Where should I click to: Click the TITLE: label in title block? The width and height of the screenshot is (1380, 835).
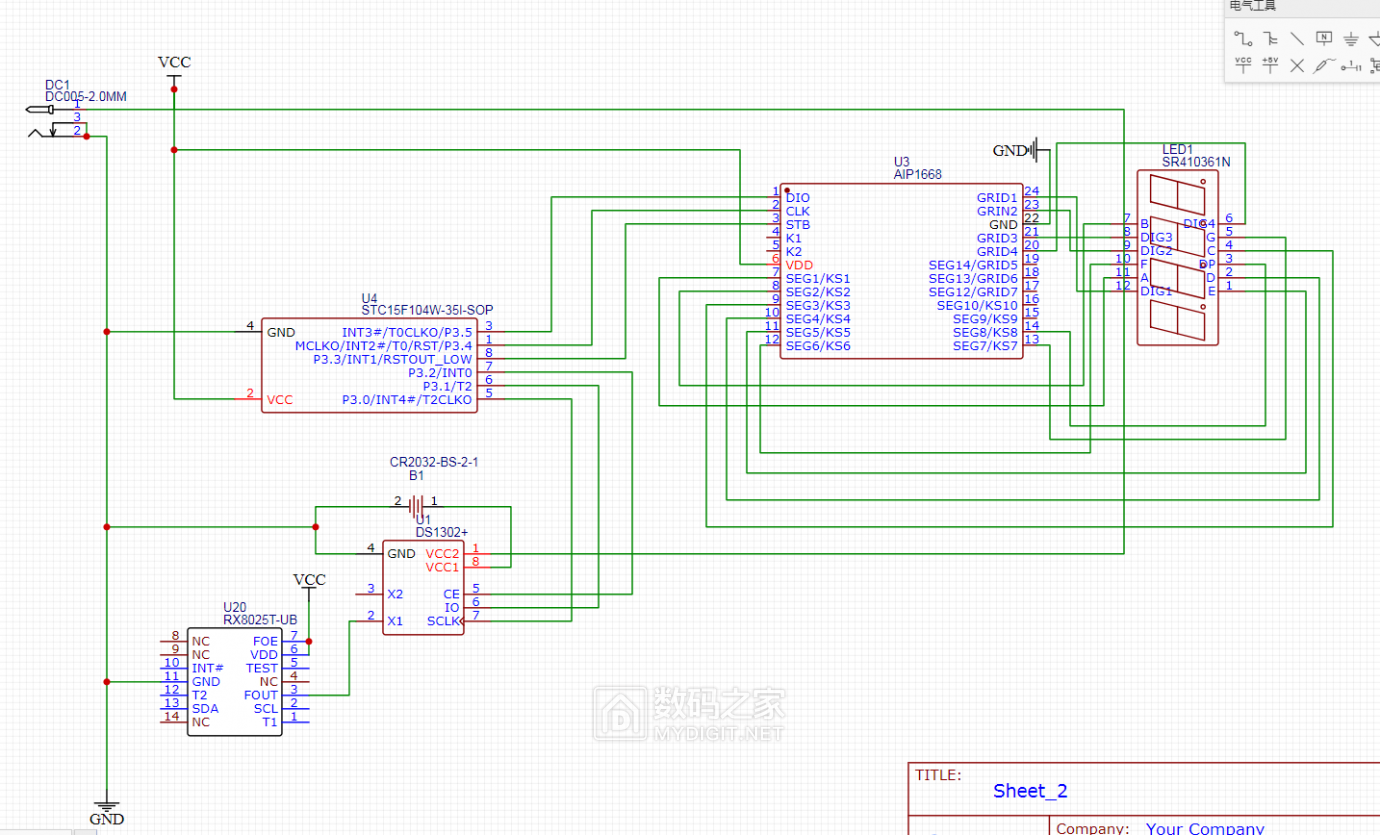(x=938, y=775)
